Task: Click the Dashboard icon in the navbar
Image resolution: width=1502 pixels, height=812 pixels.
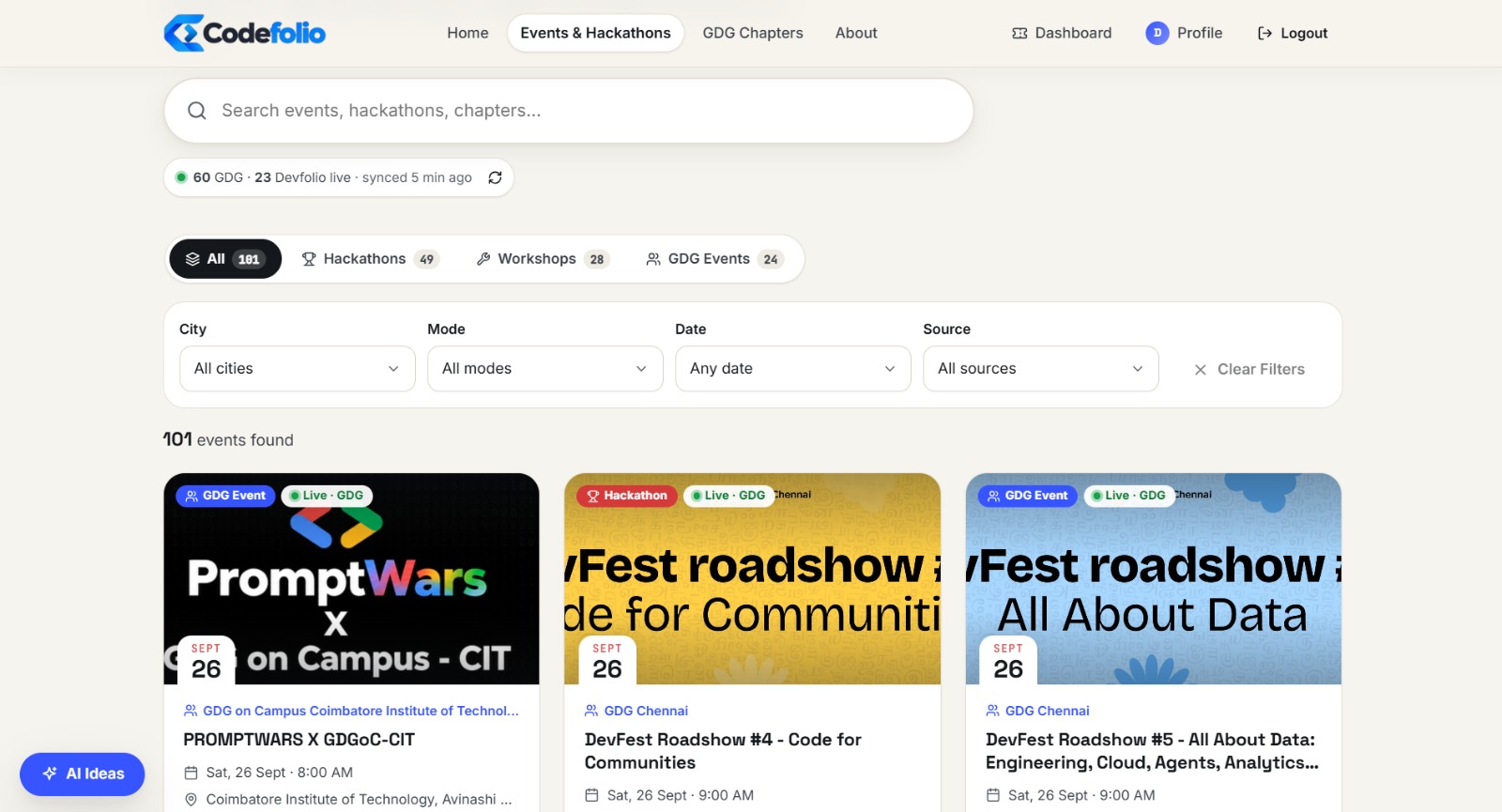Action: click(1019, 33)
